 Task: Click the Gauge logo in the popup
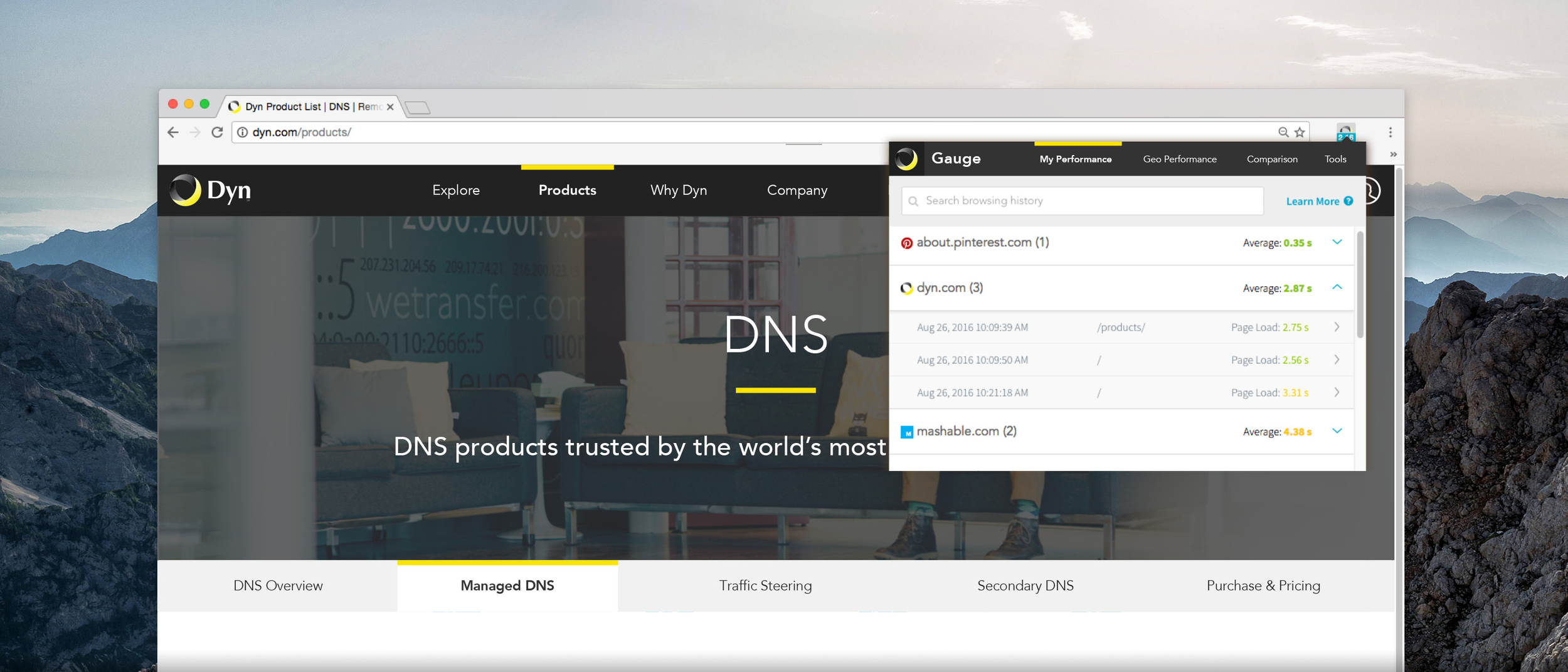pyautogui.click(x=906, y=159)
